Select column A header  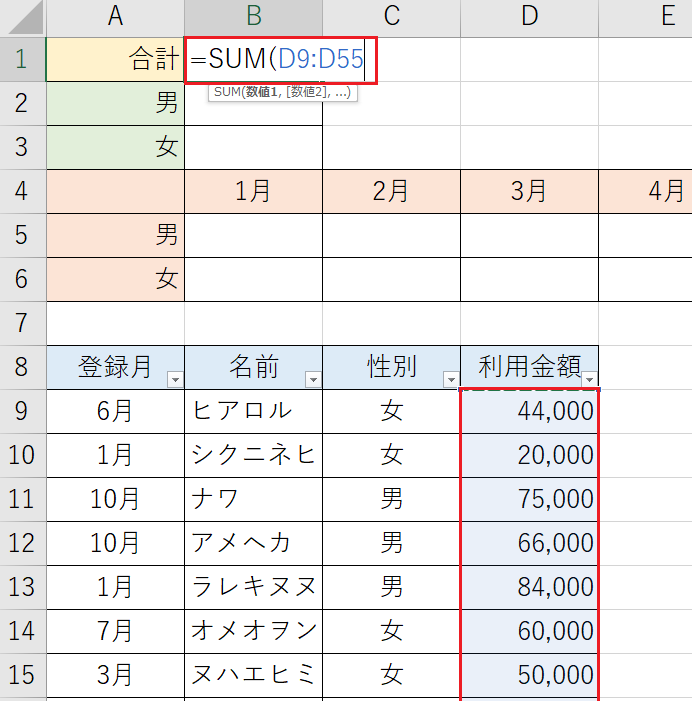tap(115, 18)
